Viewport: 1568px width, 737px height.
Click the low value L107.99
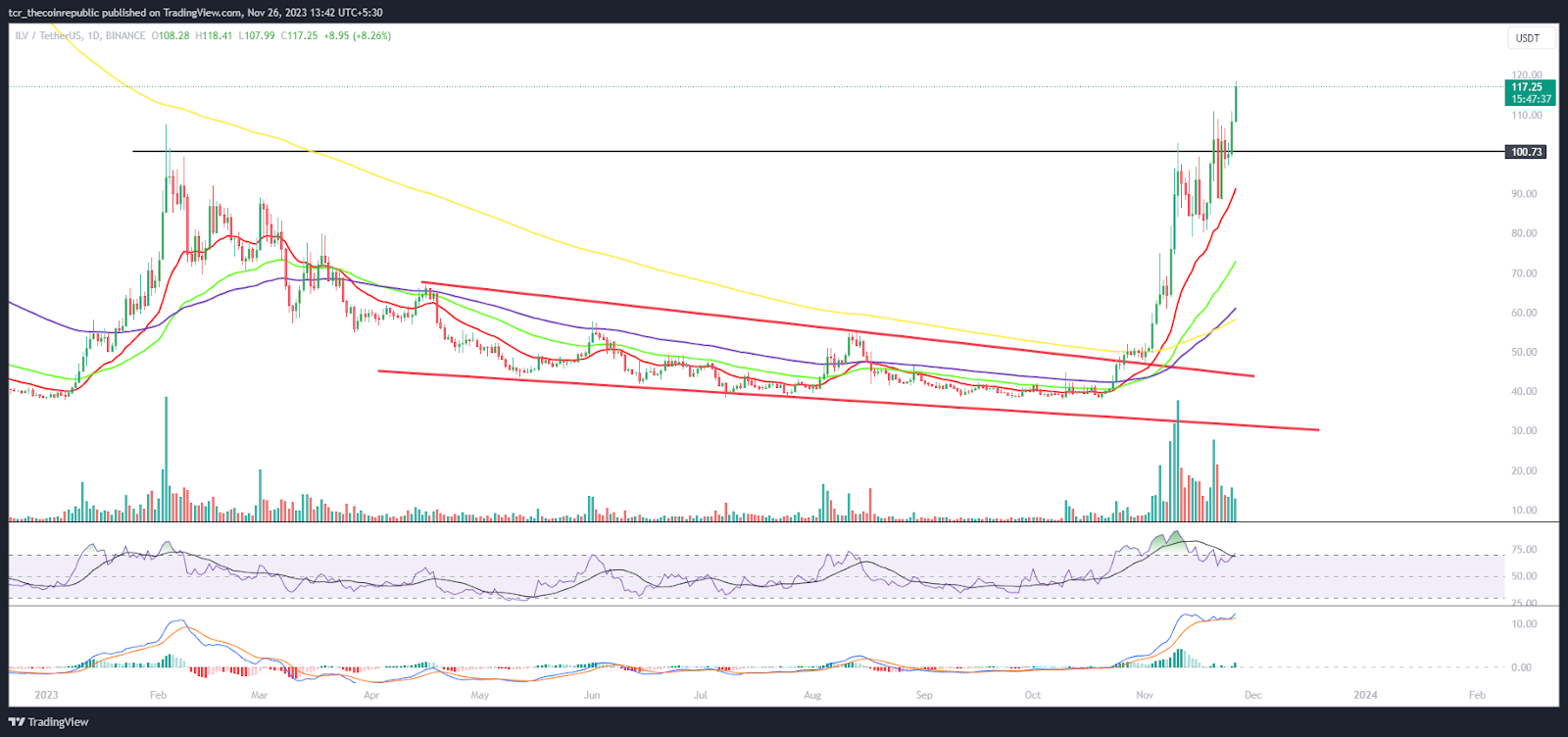tap(257, 36)
